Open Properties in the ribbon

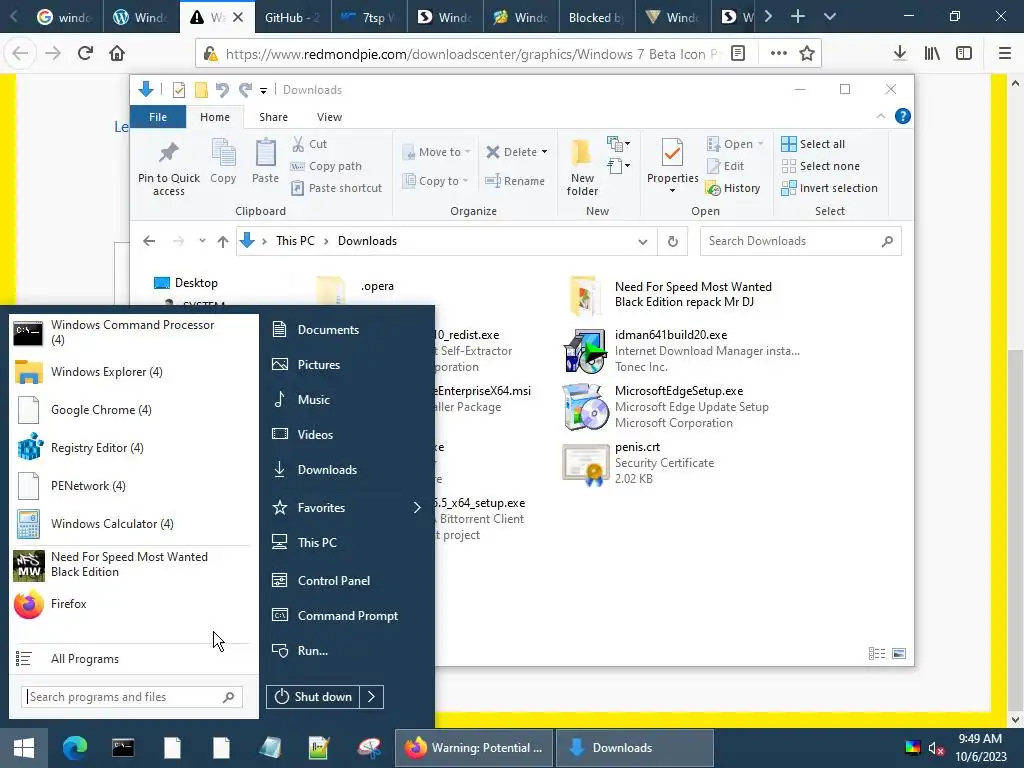(673, 167)
